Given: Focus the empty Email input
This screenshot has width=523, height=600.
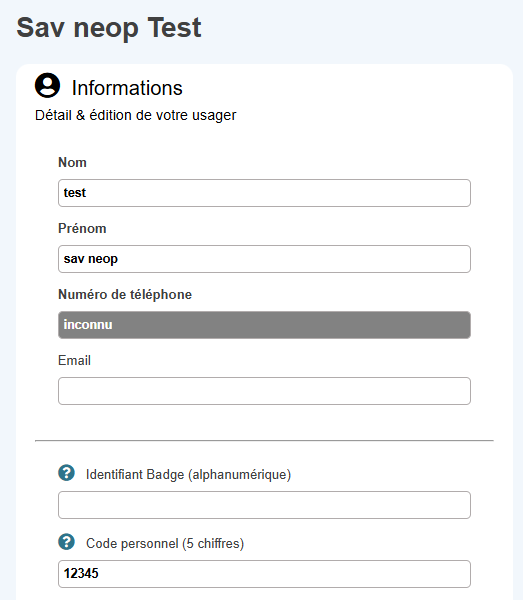Looking at the screenshot, I should tap(264, 391).
